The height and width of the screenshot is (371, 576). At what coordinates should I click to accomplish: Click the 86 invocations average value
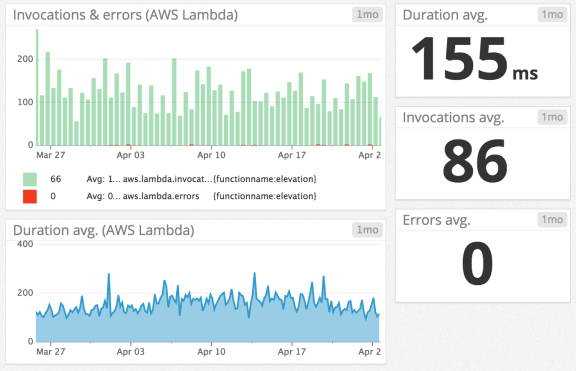click(475, 161)
